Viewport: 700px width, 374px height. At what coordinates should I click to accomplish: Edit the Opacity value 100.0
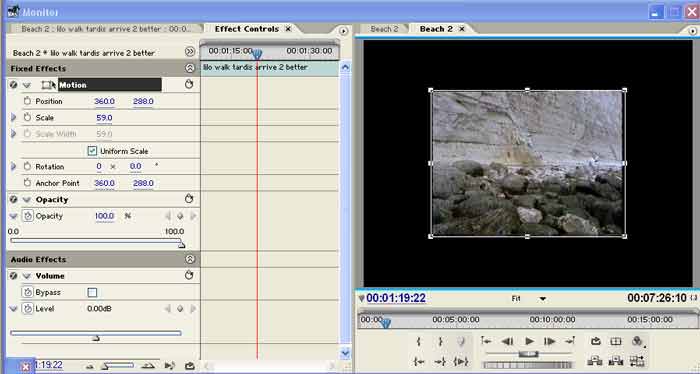(104, 216)
